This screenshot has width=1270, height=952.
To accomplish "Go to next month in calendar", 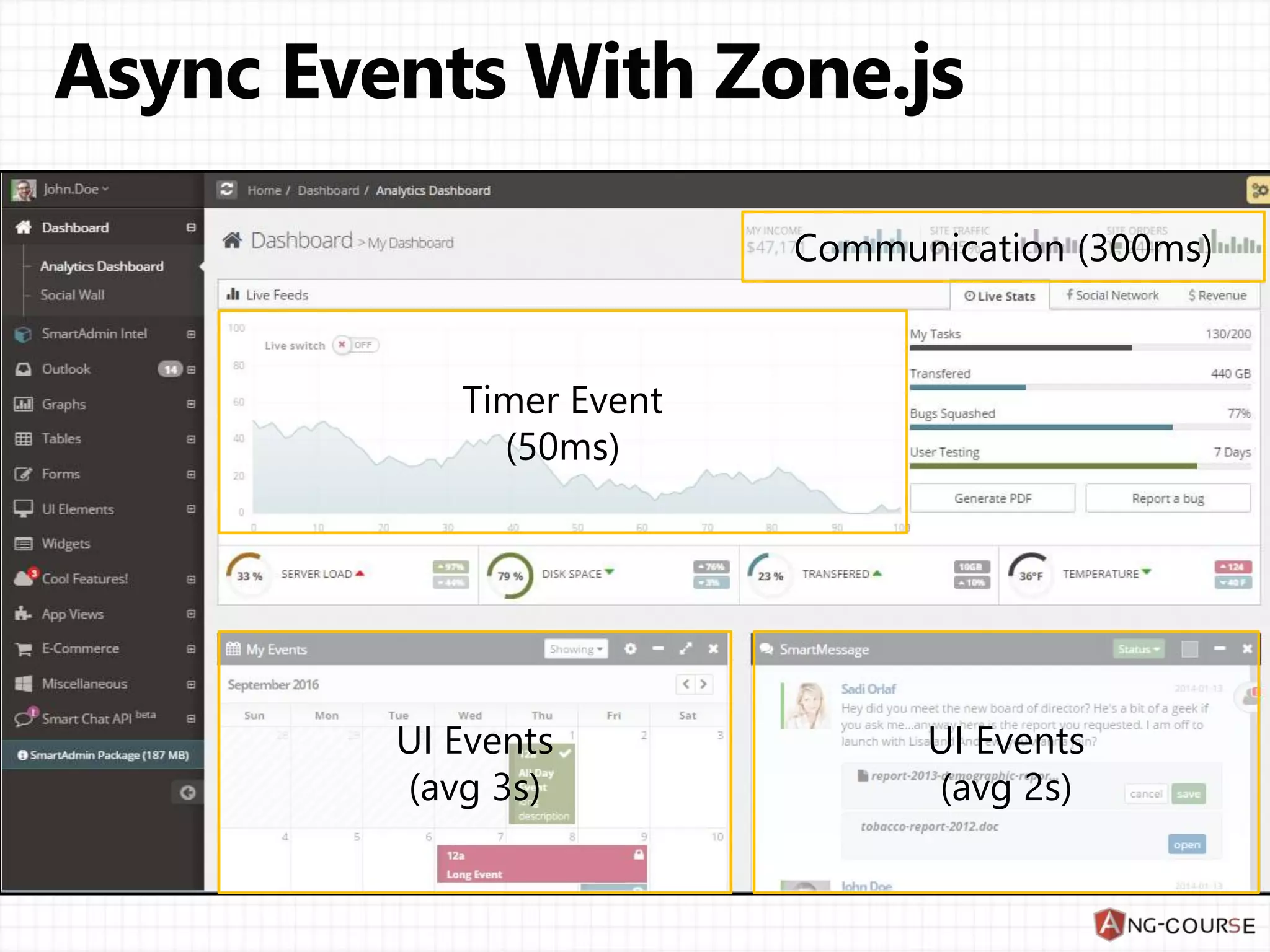I will pos(704,684).
